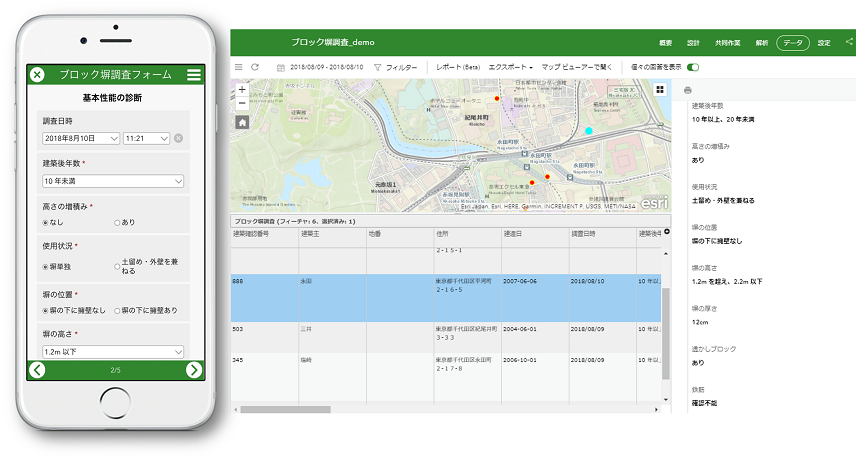Toggle 個々の回答を表示 switch
856x461 pixels.
pyautogui.click(x=693, y=67)
